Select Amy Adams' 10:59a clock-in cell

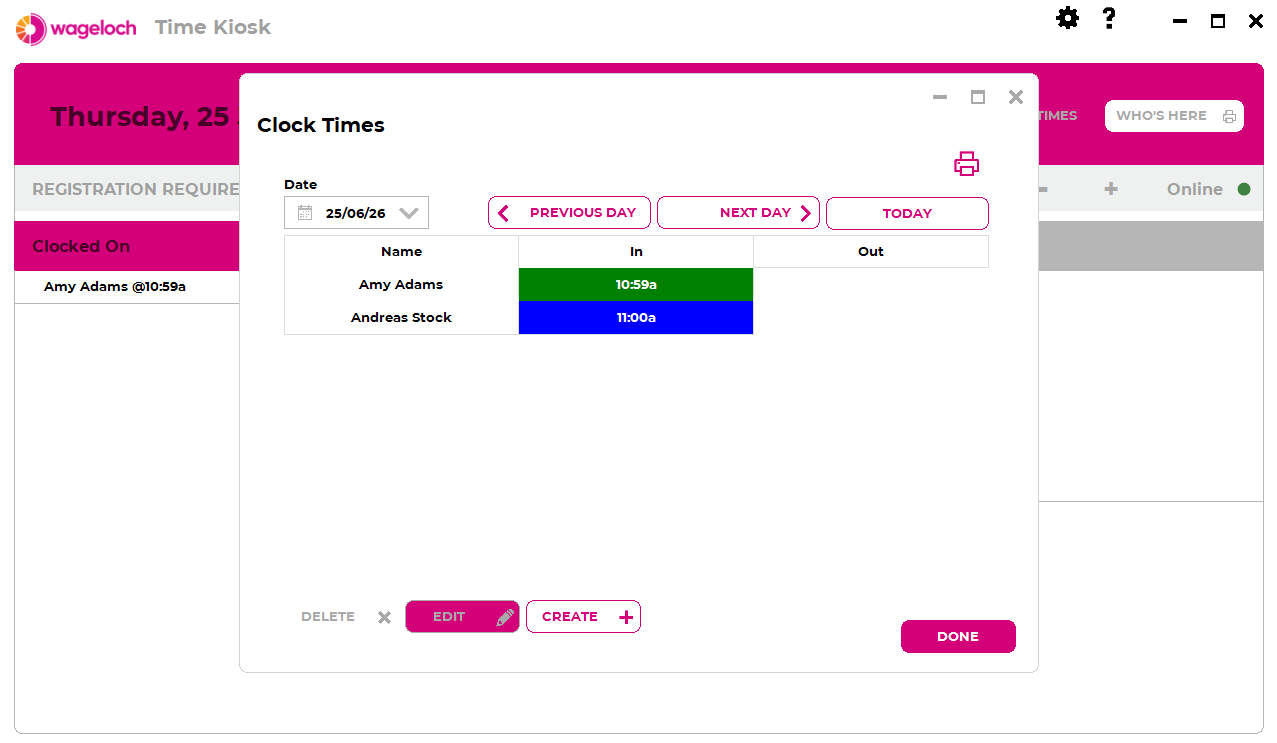[x=636, y=285]
